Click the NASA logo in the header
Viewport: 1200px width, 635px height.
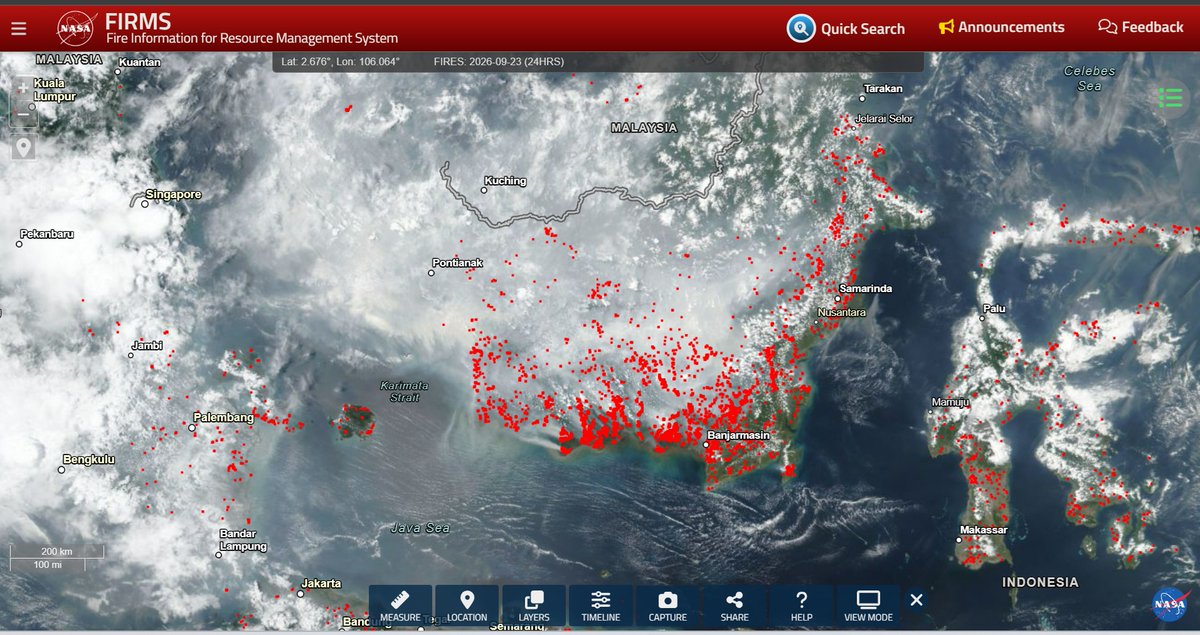pos(76,28)
